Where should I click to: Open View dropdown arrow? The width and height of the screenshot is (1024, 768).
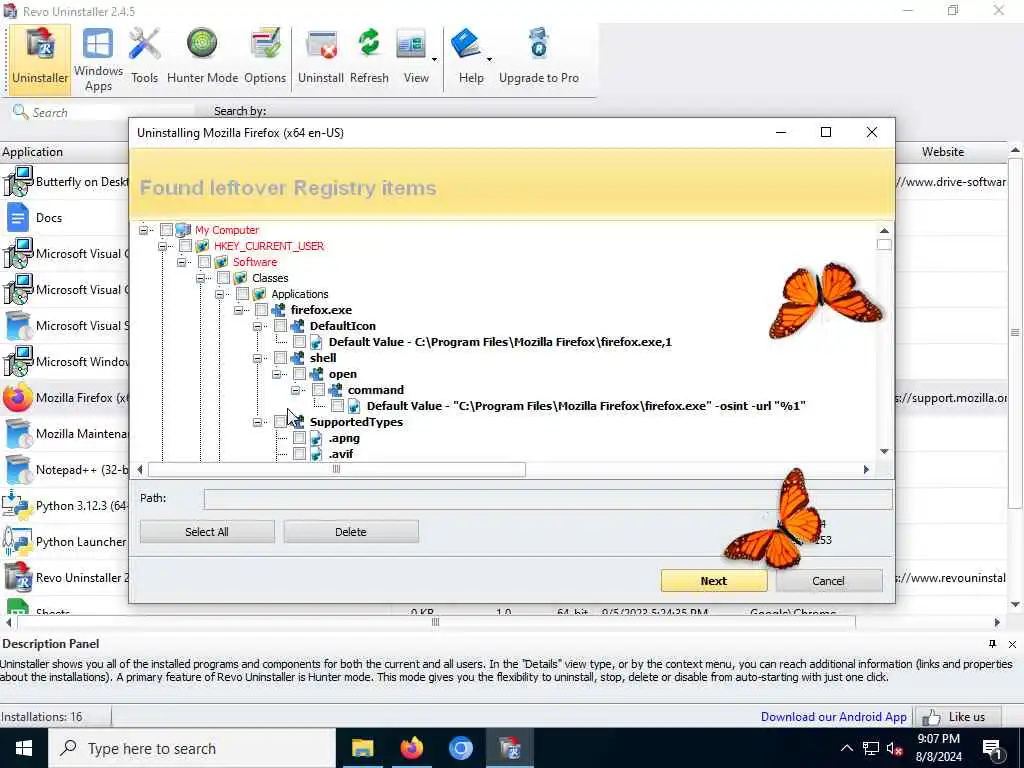[x=434, y=60]
